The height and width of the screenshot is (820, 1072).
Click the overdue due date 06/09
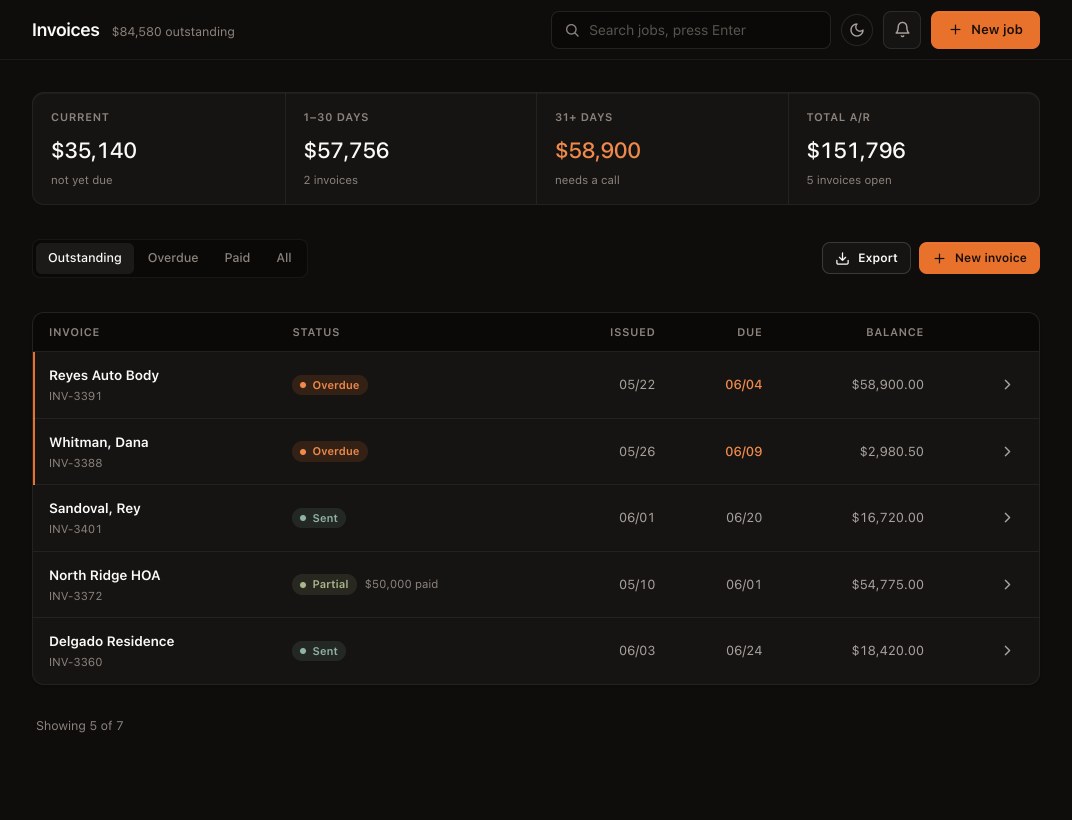(744, 451)
